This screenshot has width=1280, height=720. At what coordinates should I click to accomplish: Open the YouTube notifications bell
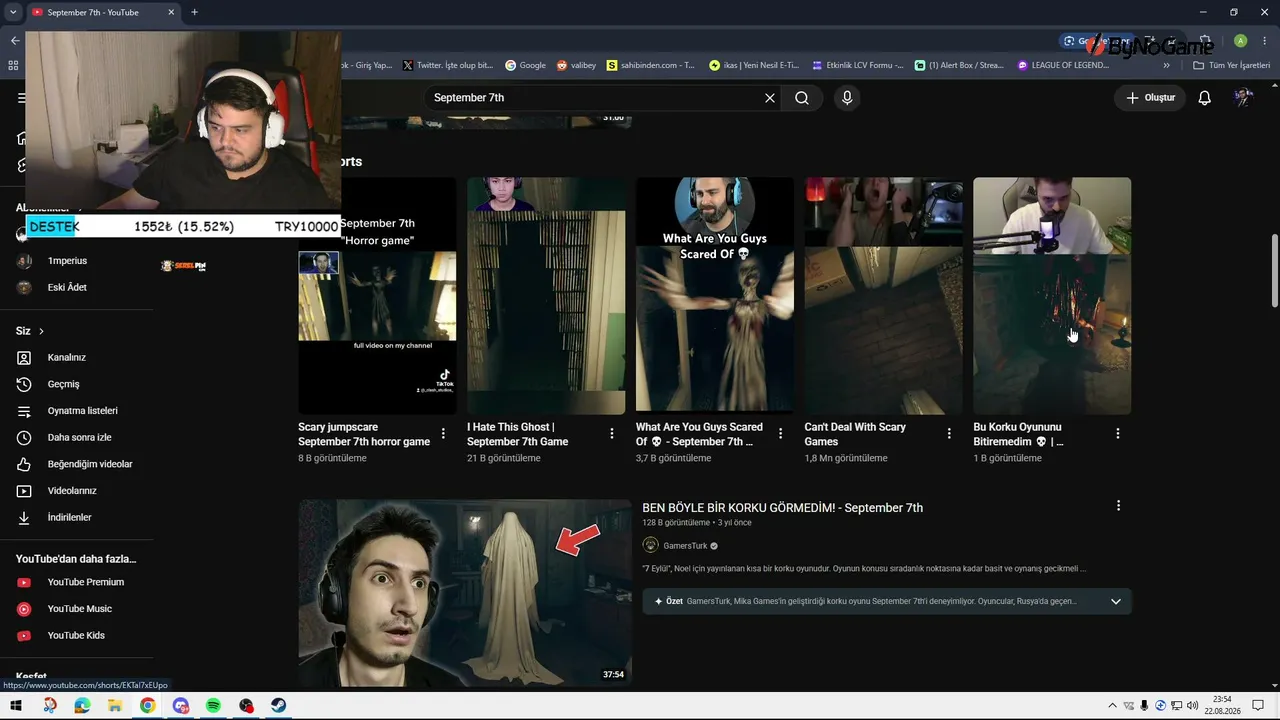pyautogui.click(x=1205, y=98)
